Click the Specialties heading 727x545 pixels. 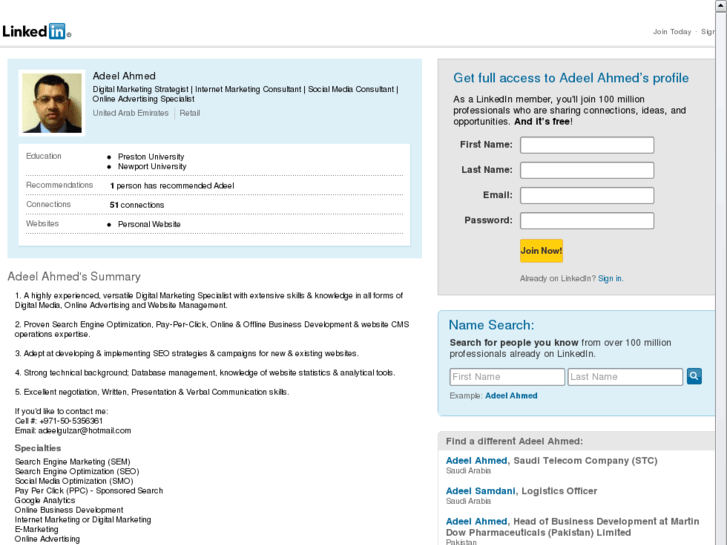pos(38,448)
